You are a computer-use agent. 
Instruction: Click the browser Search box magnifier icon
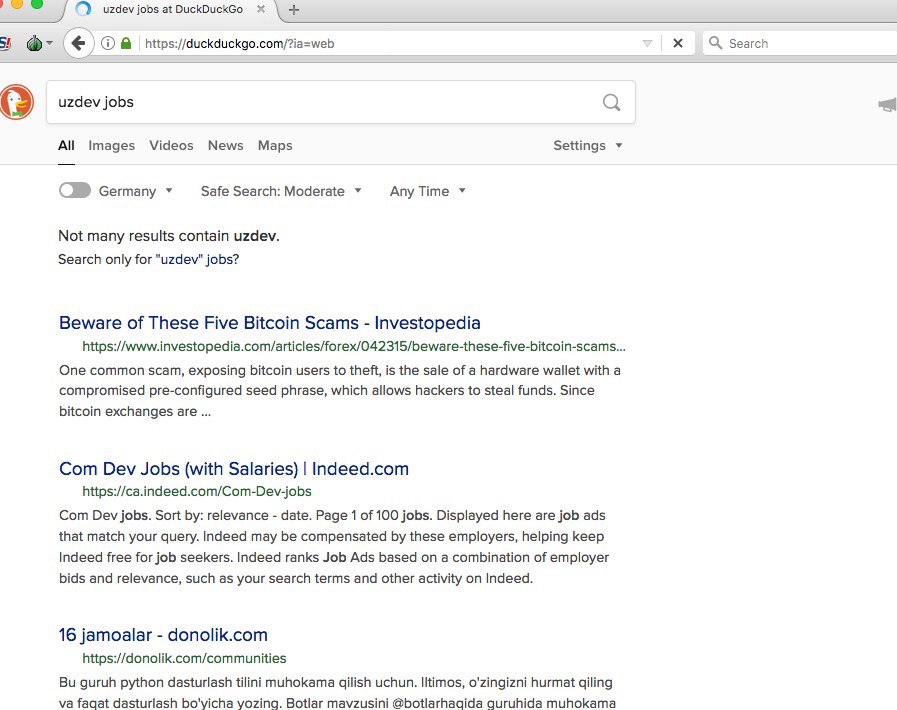click(715, 43)
